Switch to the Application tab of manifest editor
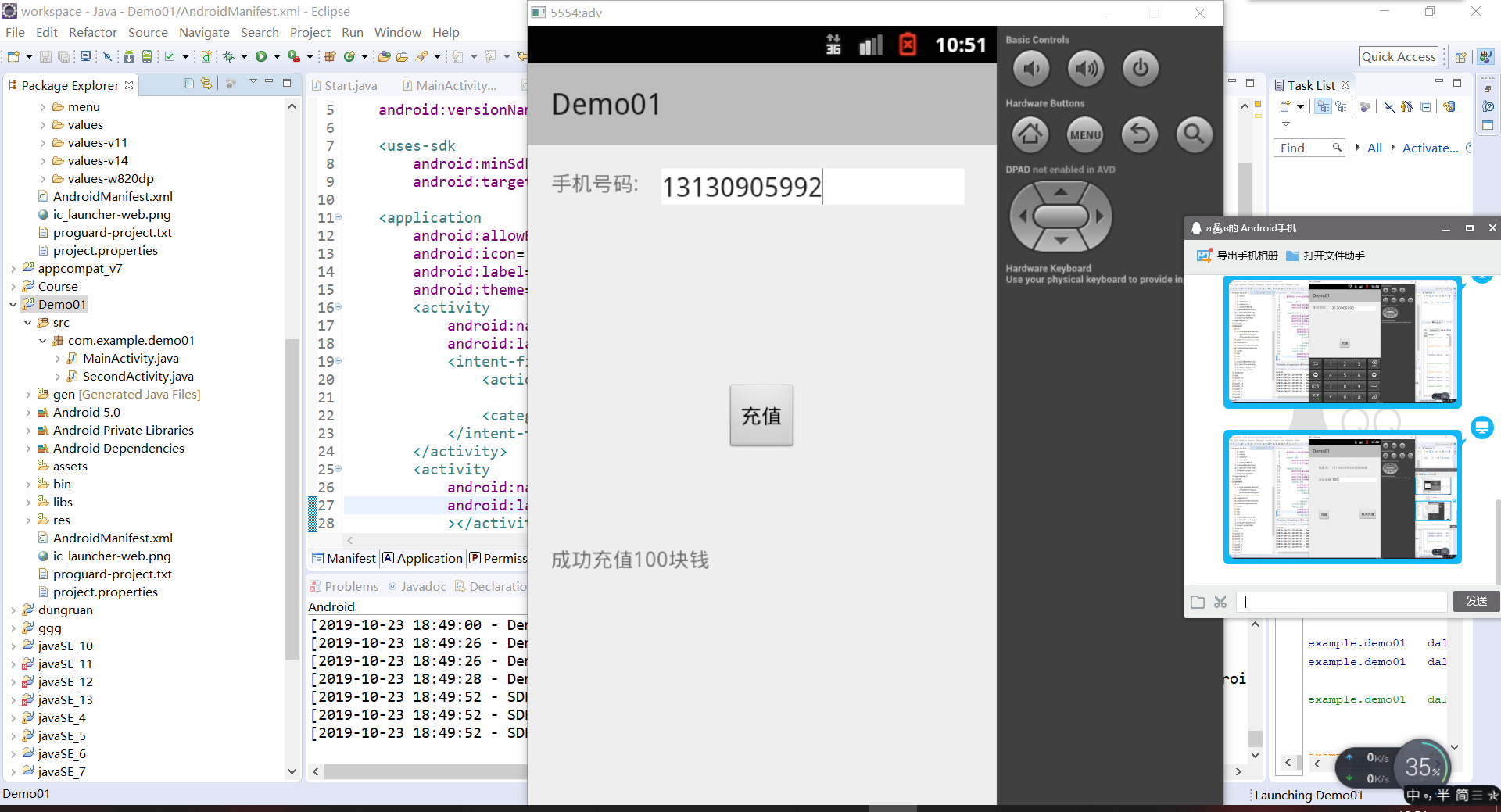Viewport: 1501px width, 812px height. 423,558
